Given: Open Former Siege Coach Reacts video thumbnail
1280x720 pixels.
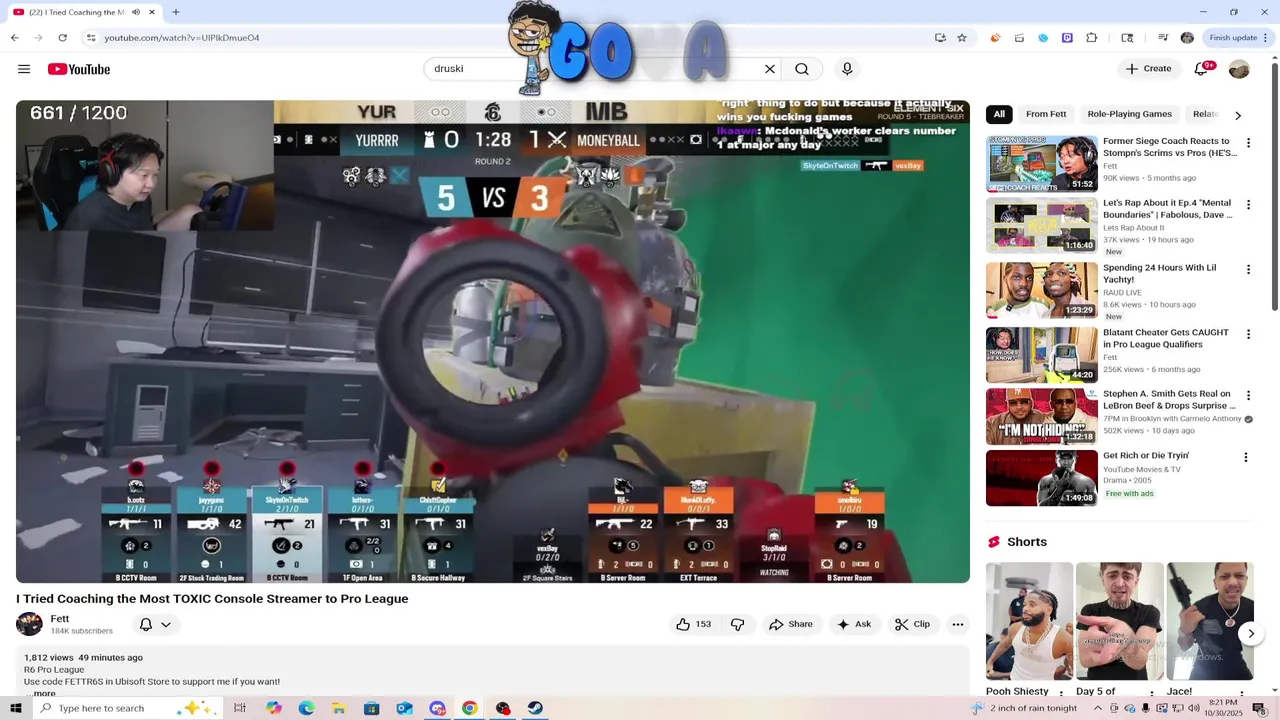Looking at the screenshot, I should click(1042, 164).
